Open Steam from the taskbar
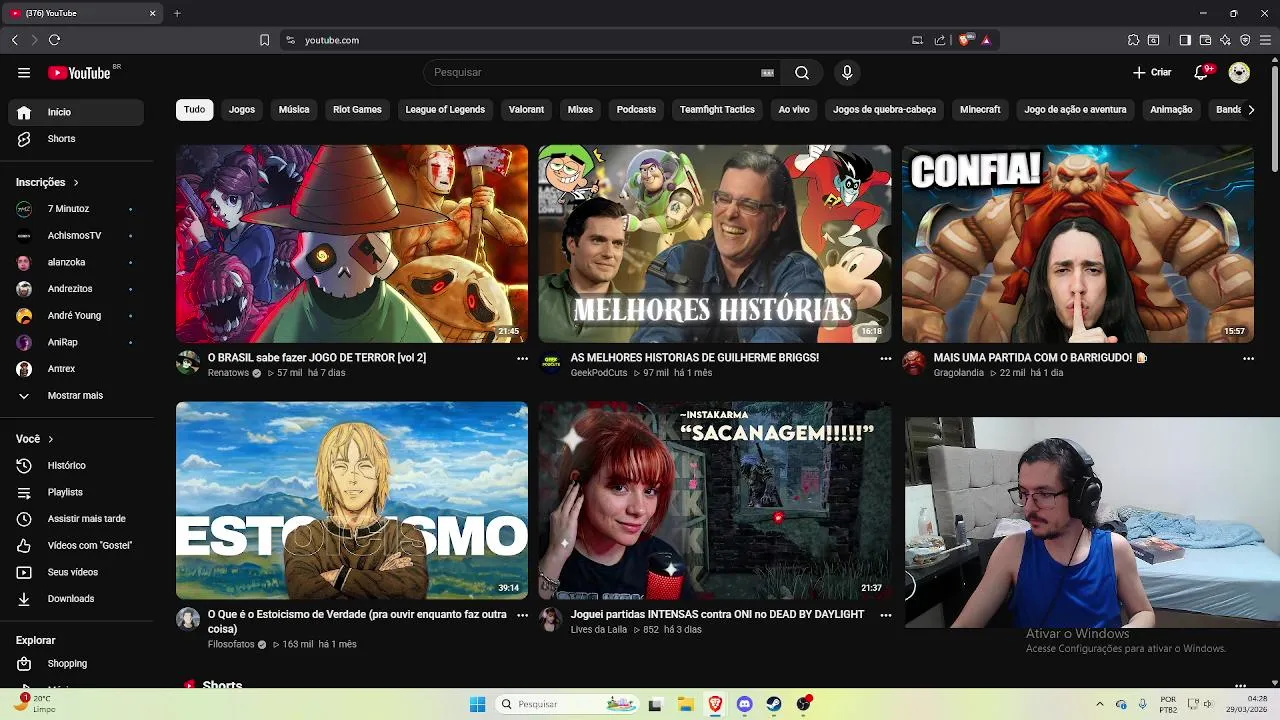The height and width of the screenshot is (720, 1280). click(x=774, y=704)
